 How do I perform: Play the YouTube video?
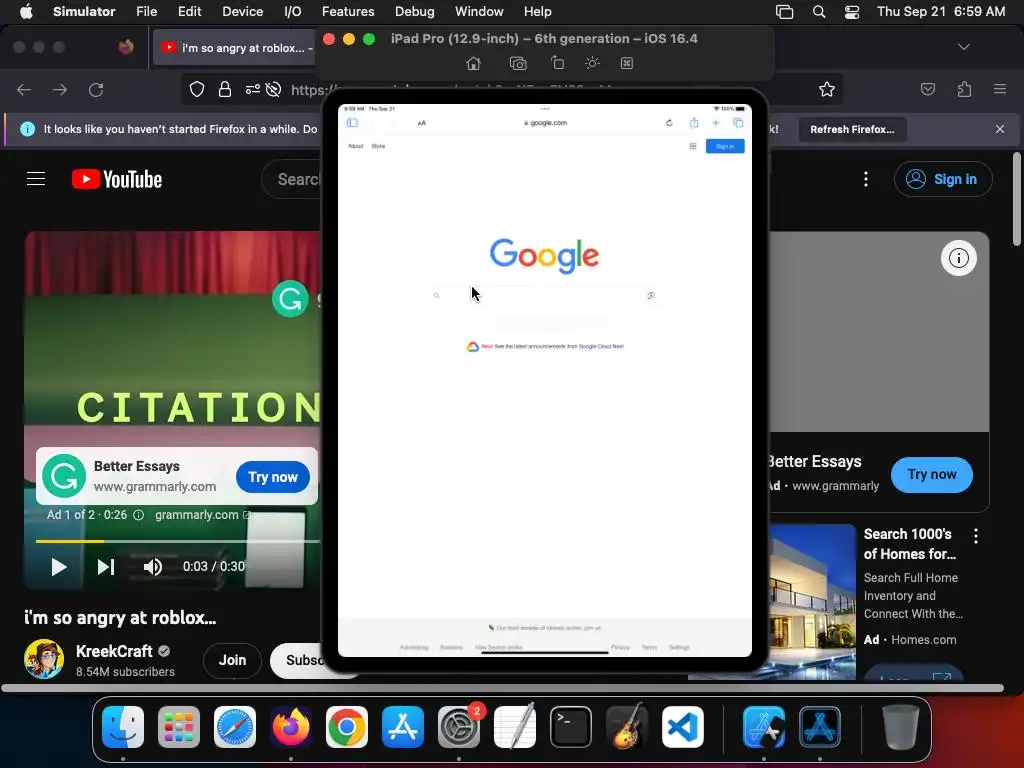59,567
